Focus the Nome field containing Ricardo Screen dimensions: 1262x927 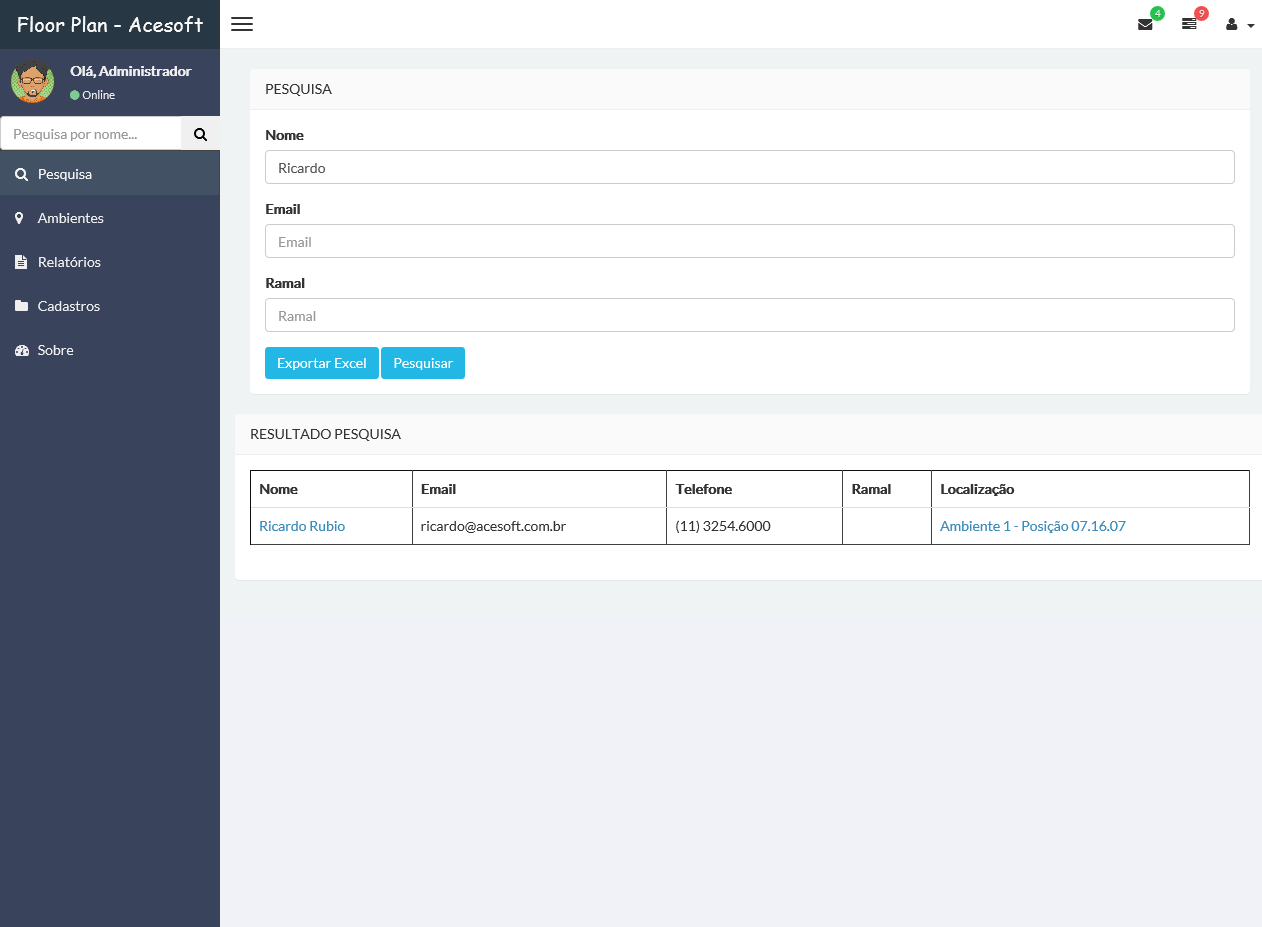(750, 168)
